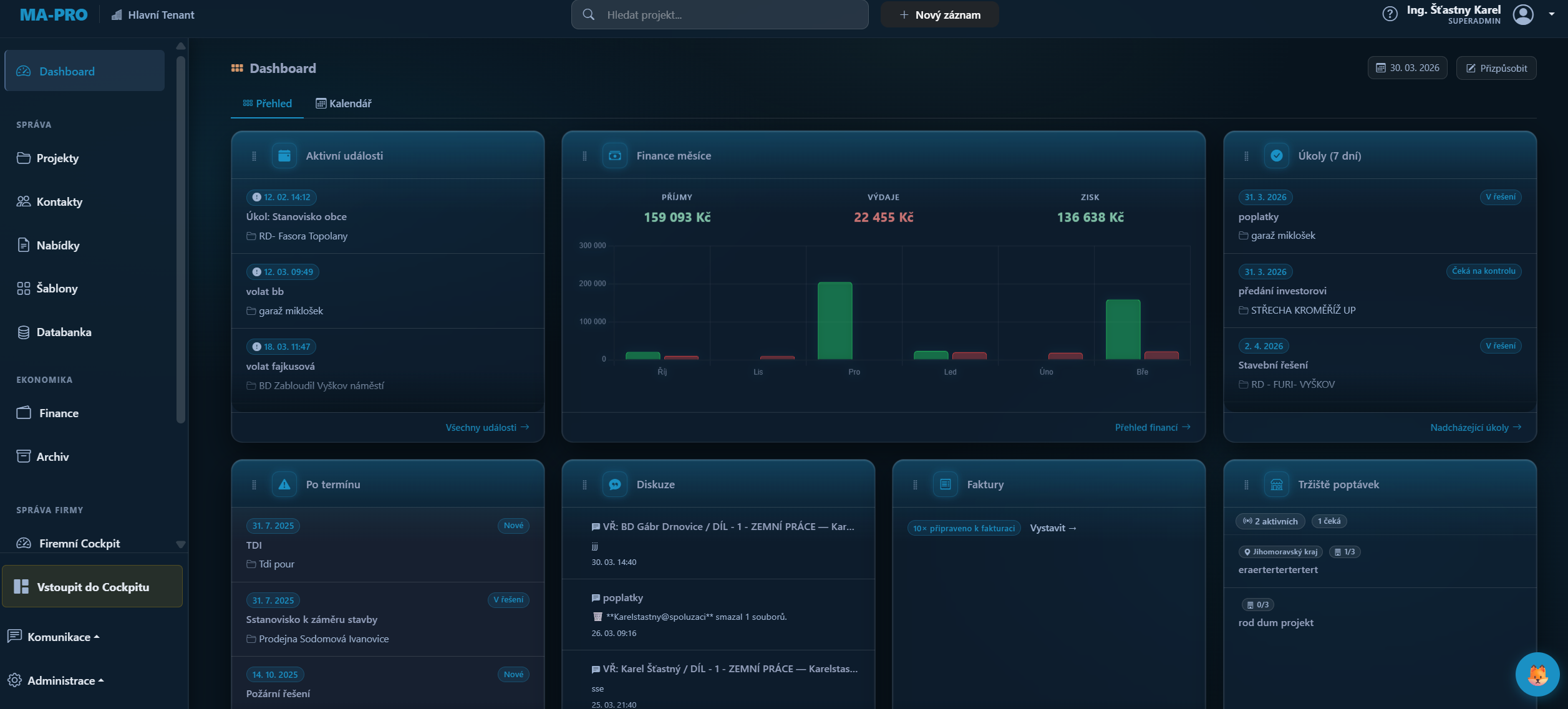The height and width of the screenshot is (709, 1568).
Task: Click the Po termínu warning icon
Action: (284, 485)
